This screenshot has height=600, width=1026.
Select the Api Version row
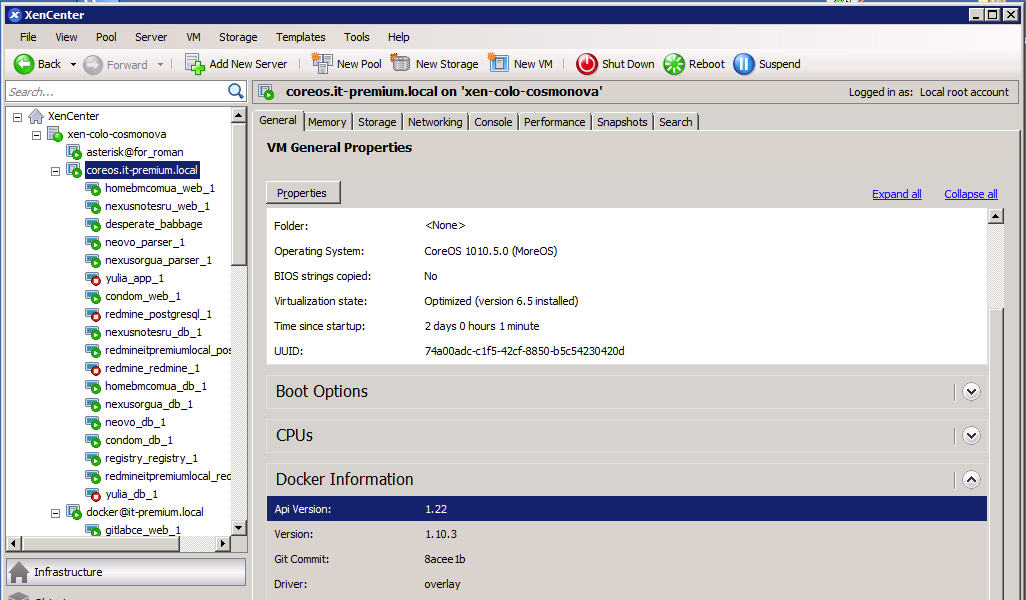click(626, 509)
